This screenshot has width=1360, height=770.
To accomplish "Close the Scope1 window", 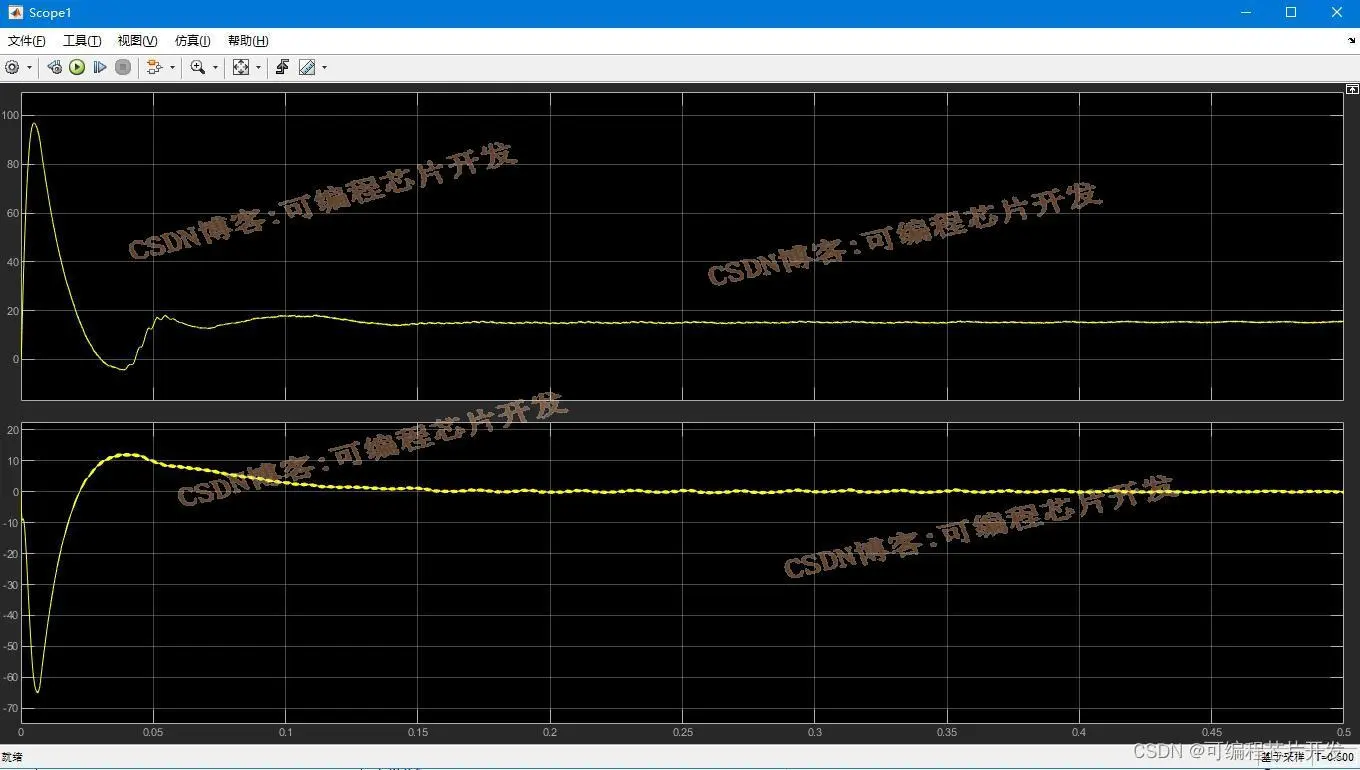I will 1337,13.
